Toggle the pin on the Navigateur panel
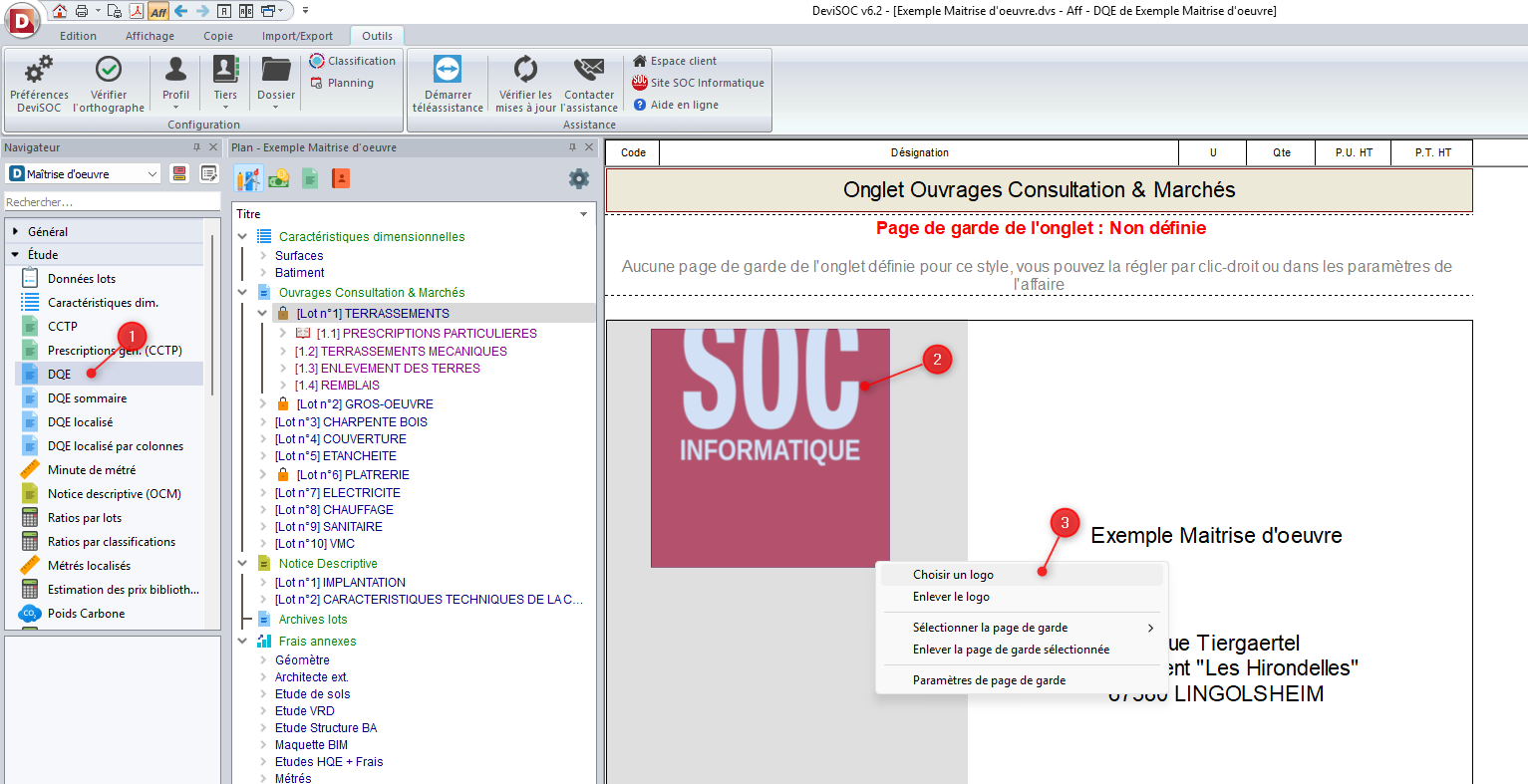 point(196,147)
